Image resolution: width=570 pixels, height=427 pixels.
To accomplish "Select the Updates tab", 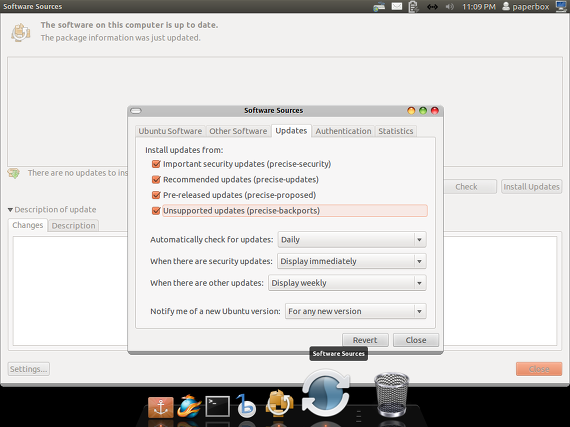I will [x=291, y=131].
